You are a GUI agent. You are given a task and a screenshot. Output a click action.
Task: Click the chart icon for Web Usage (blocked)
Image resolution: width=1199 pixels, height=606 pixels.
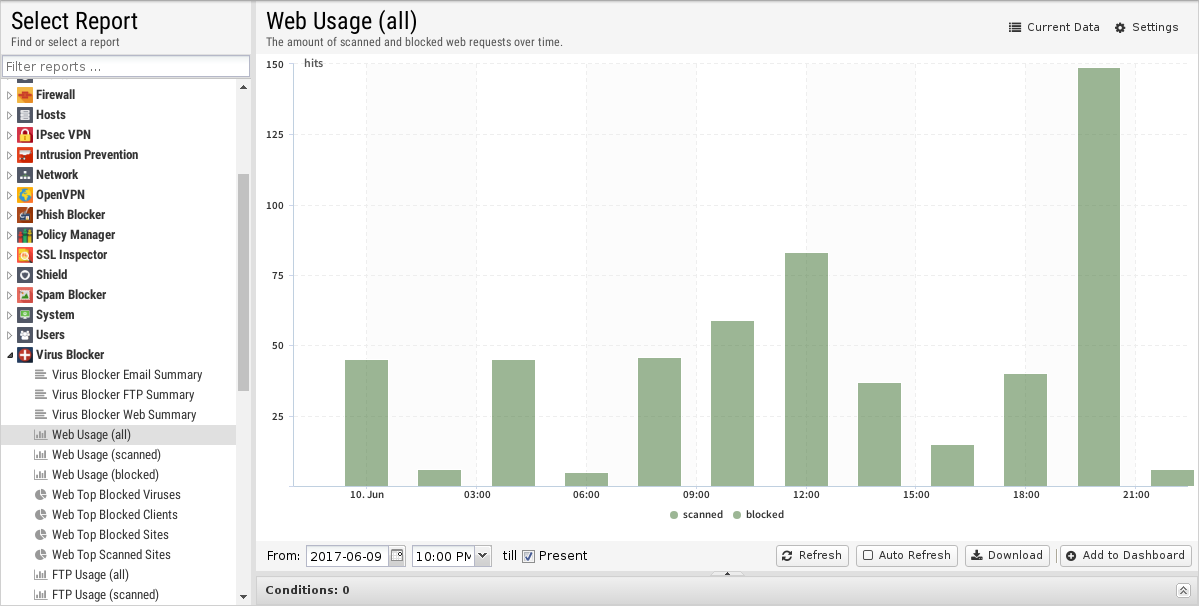point(41,475)
